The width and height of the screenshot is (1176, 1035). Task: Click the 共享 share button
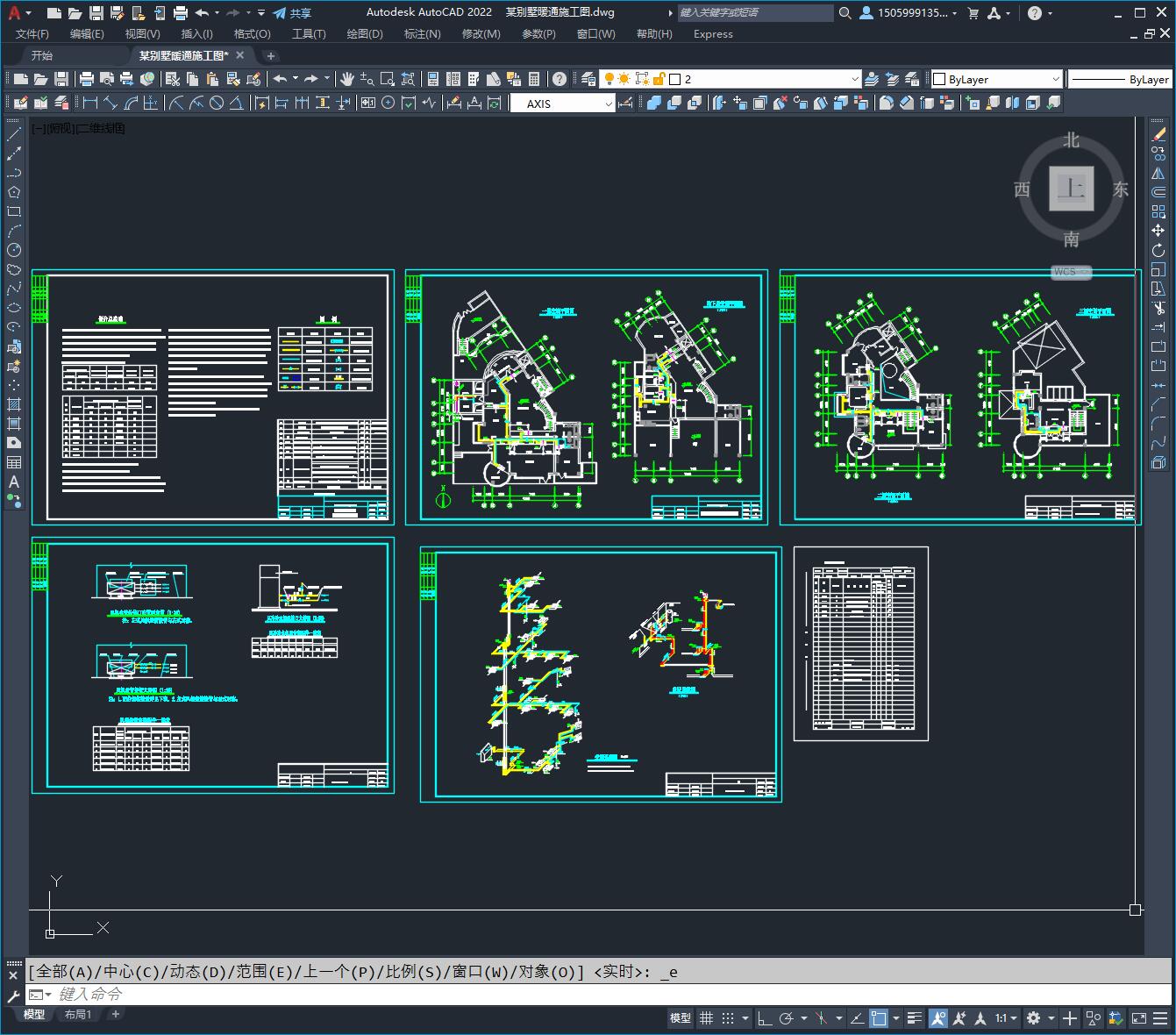tap(292, 13)
